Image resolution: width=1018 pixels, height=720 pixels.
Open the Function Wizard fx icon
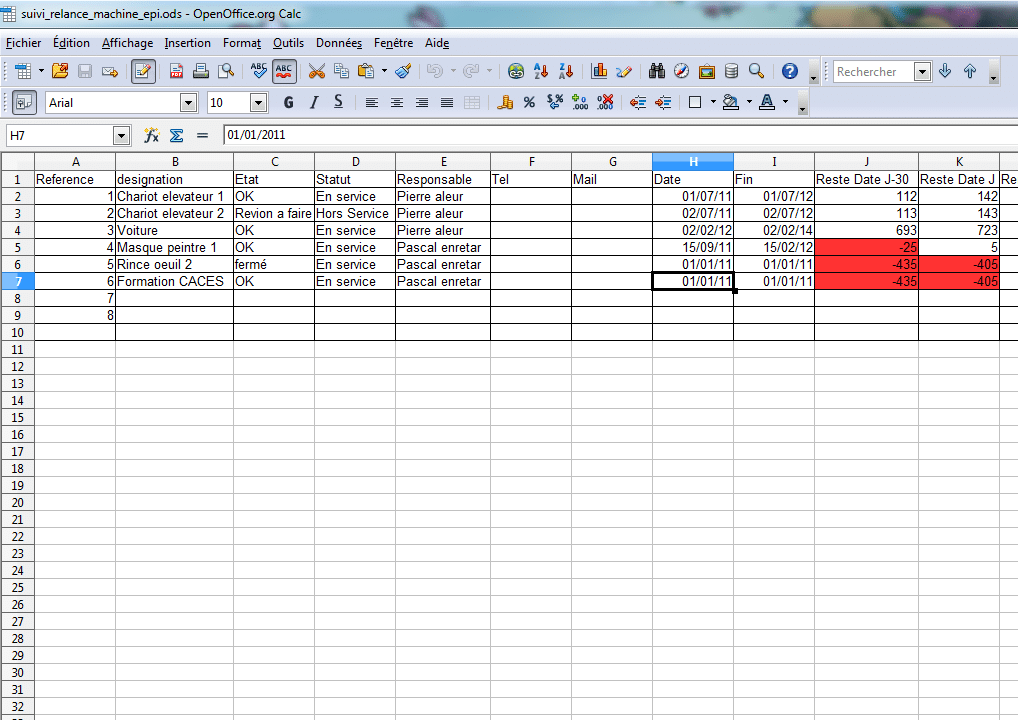click(151, 135)
